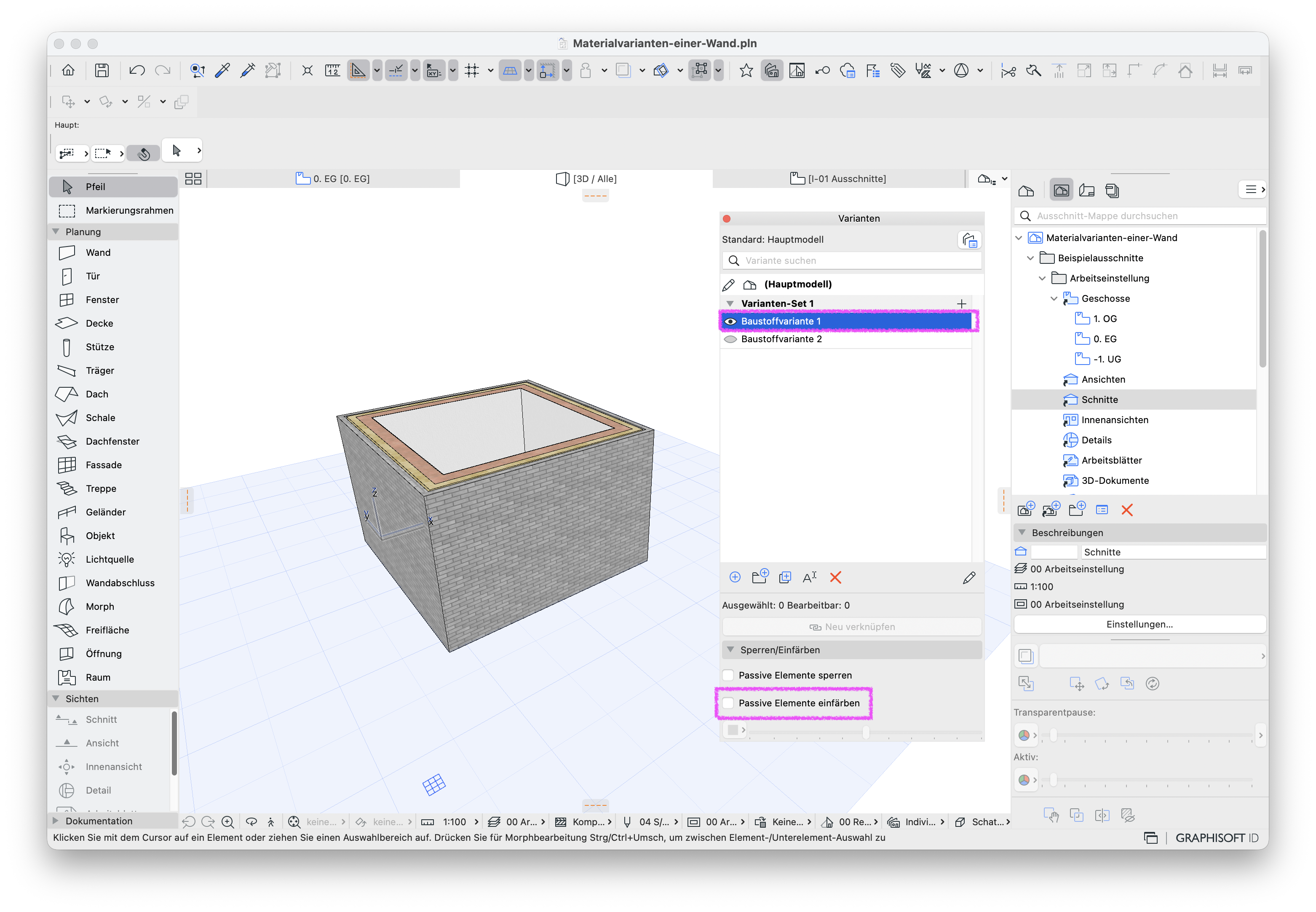Click the new variant set folder icon
Viewport: 1316px width, 912px height.
pos(760,577)
